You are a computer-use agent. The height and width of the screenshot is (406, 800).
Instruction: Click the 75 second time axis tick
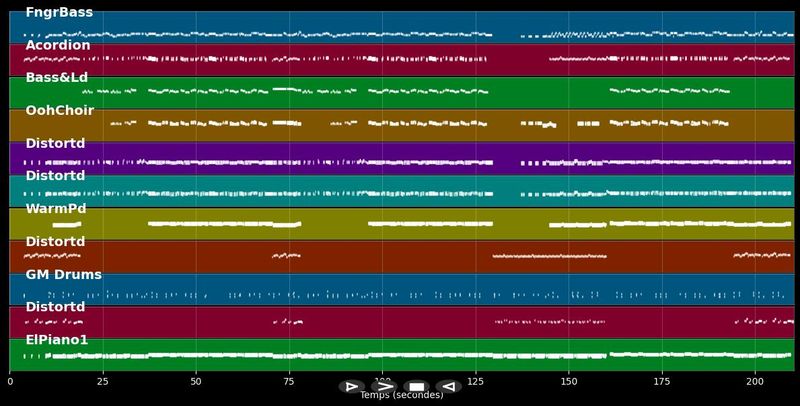[x=289, y=382]
